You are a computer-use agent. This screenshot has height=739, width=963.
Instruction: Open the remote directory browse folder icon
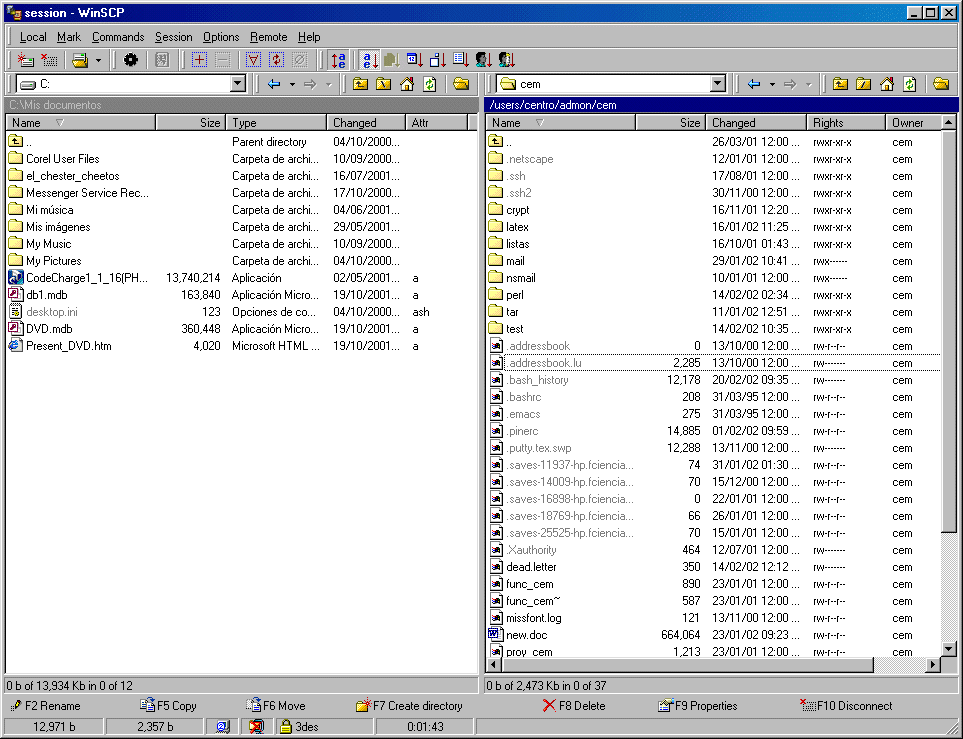(x=941, y=84)
